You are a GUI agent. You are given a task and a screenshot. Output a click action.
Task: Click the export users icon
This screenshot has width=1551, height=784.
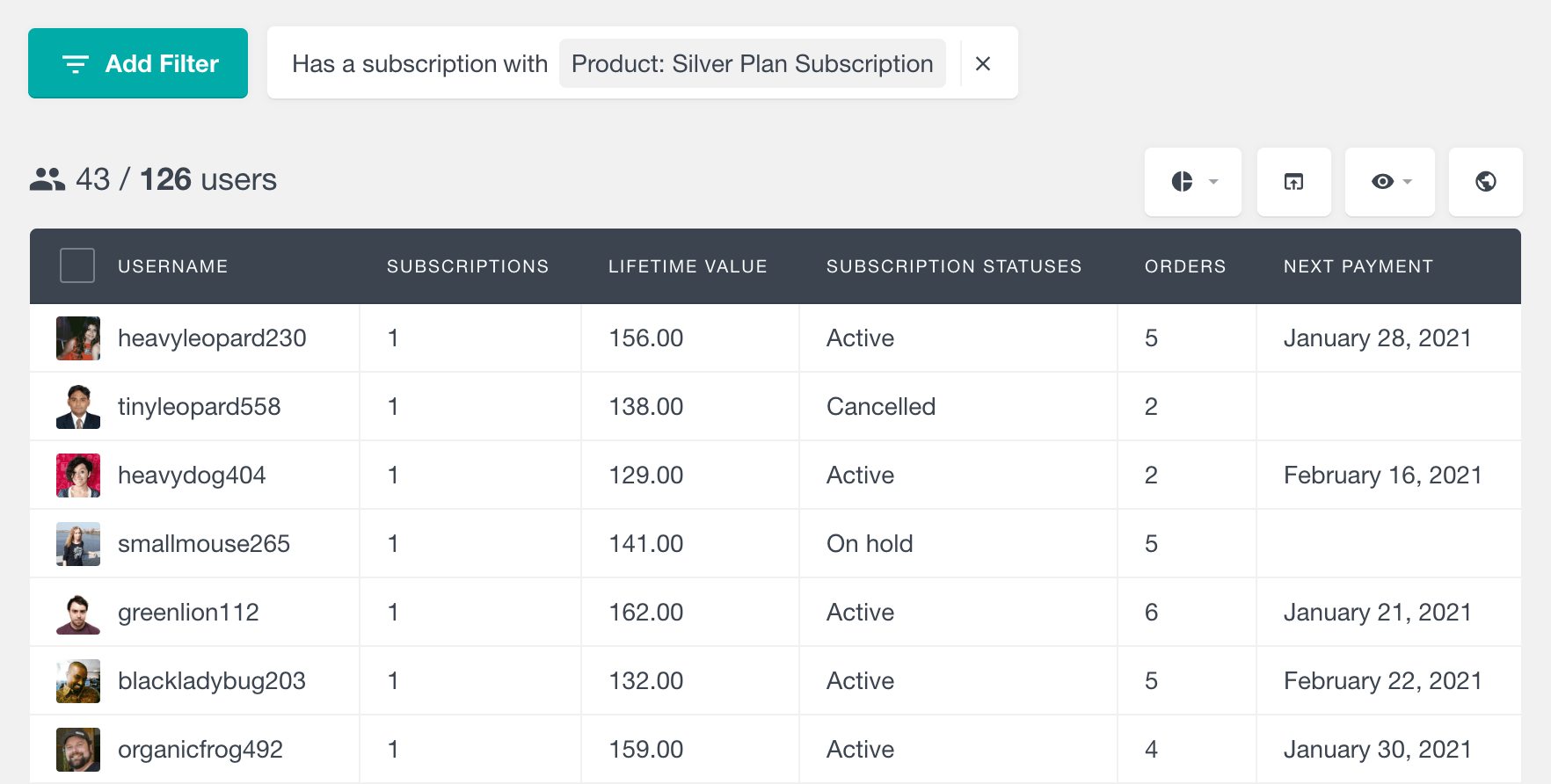tap(1294, 182)
